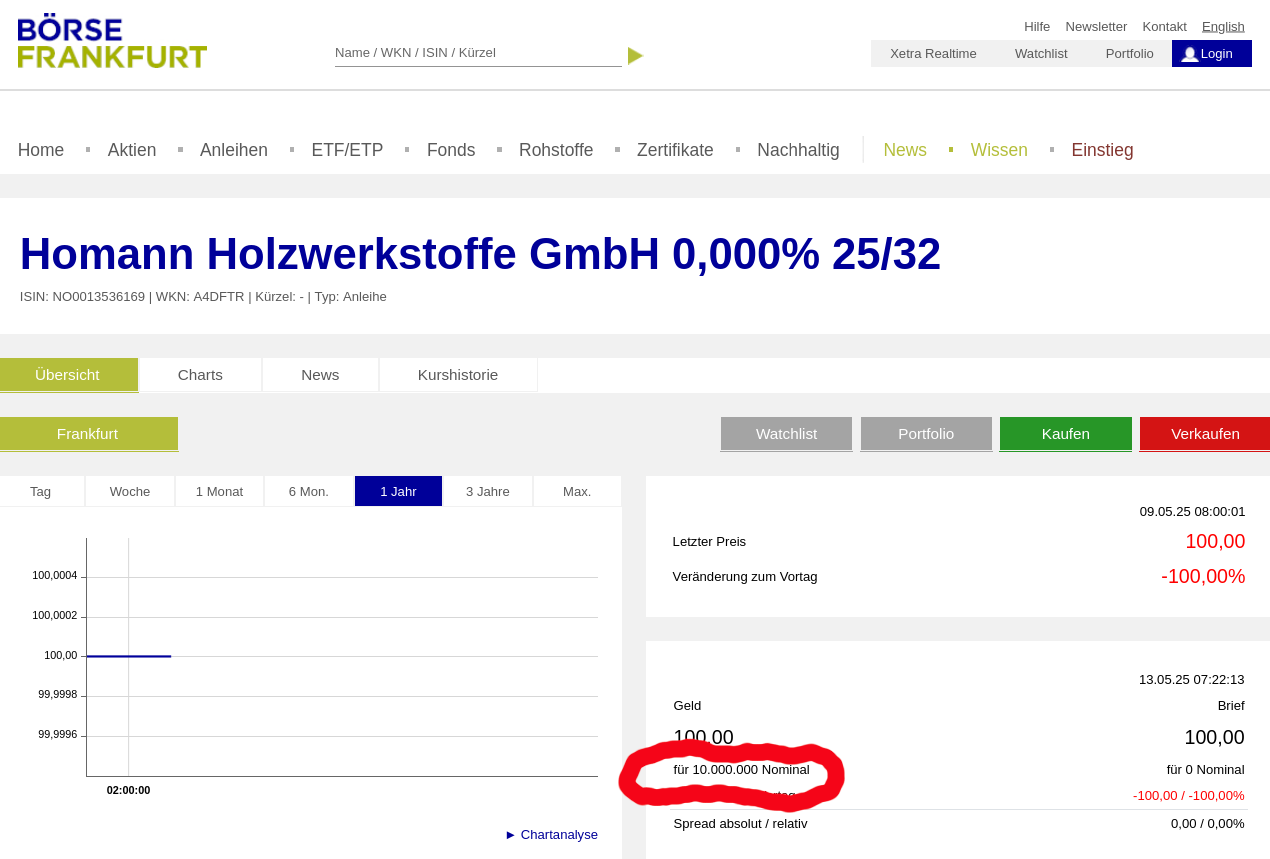Switch to the Charts tab
1270x859 pixels.
(x=200, y=375)
